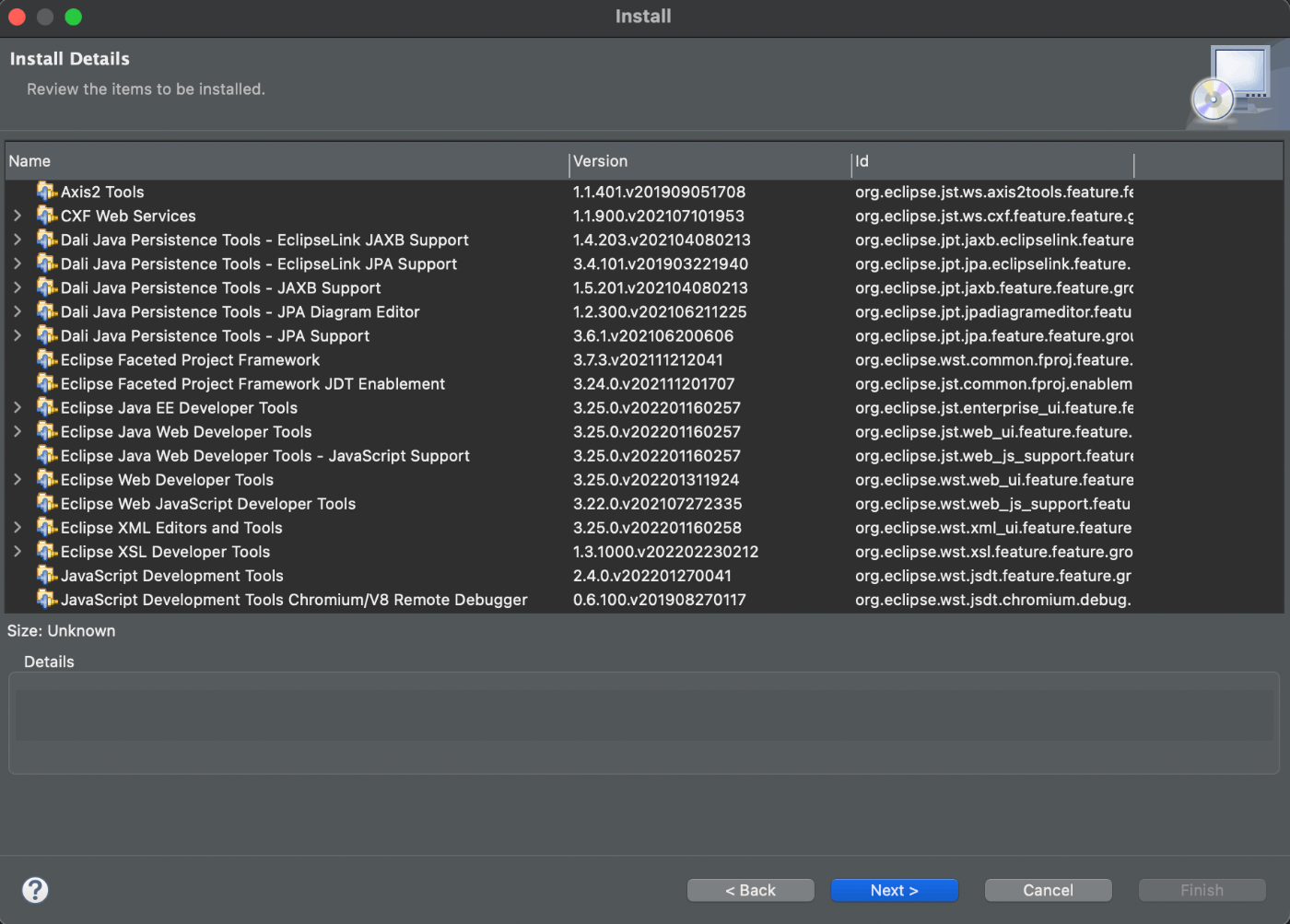Click the Faceted Project Framework JDT Enablement icon
The image size is (1290, 924).
pyautogui.click(x=46, y=382)
